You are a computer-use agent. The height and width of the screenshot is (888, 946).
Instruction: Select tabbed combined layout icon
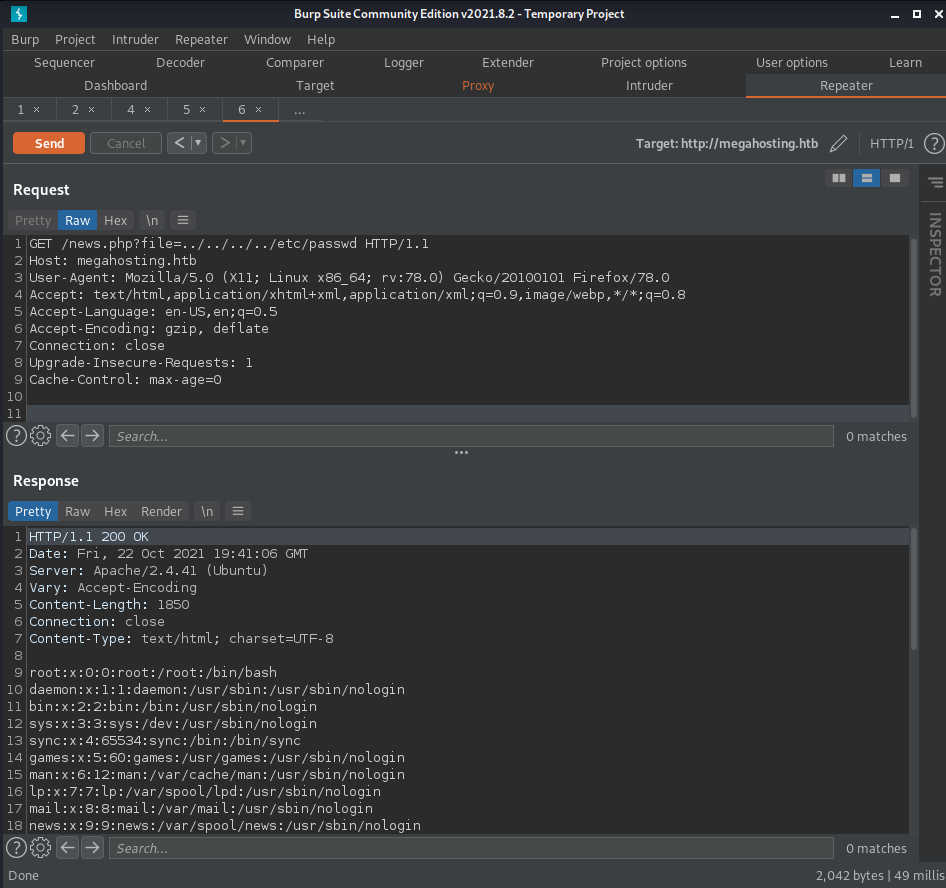[x=895, y=178]
